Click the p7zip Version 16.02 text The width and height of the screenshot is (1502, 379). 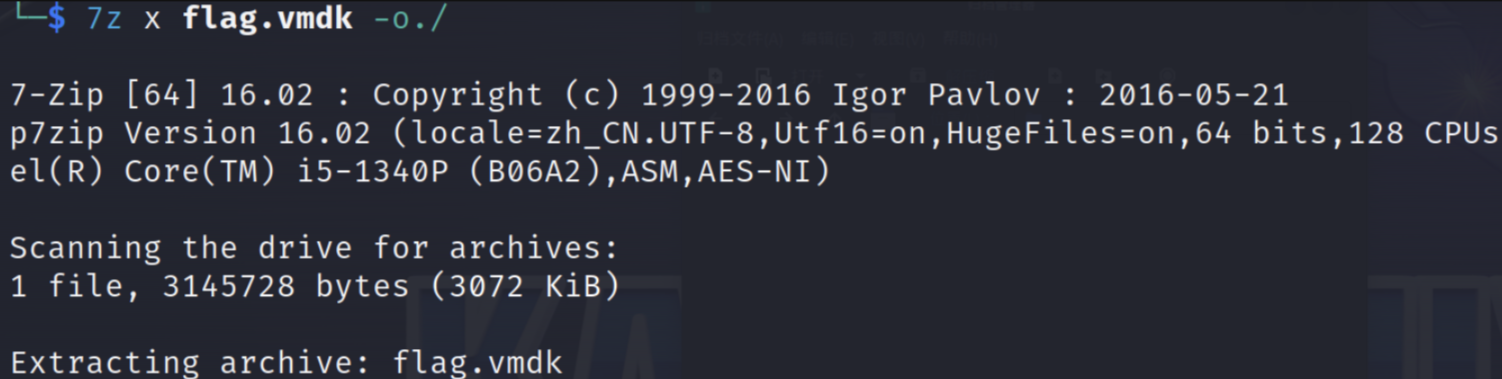click(x=190, y=134)
